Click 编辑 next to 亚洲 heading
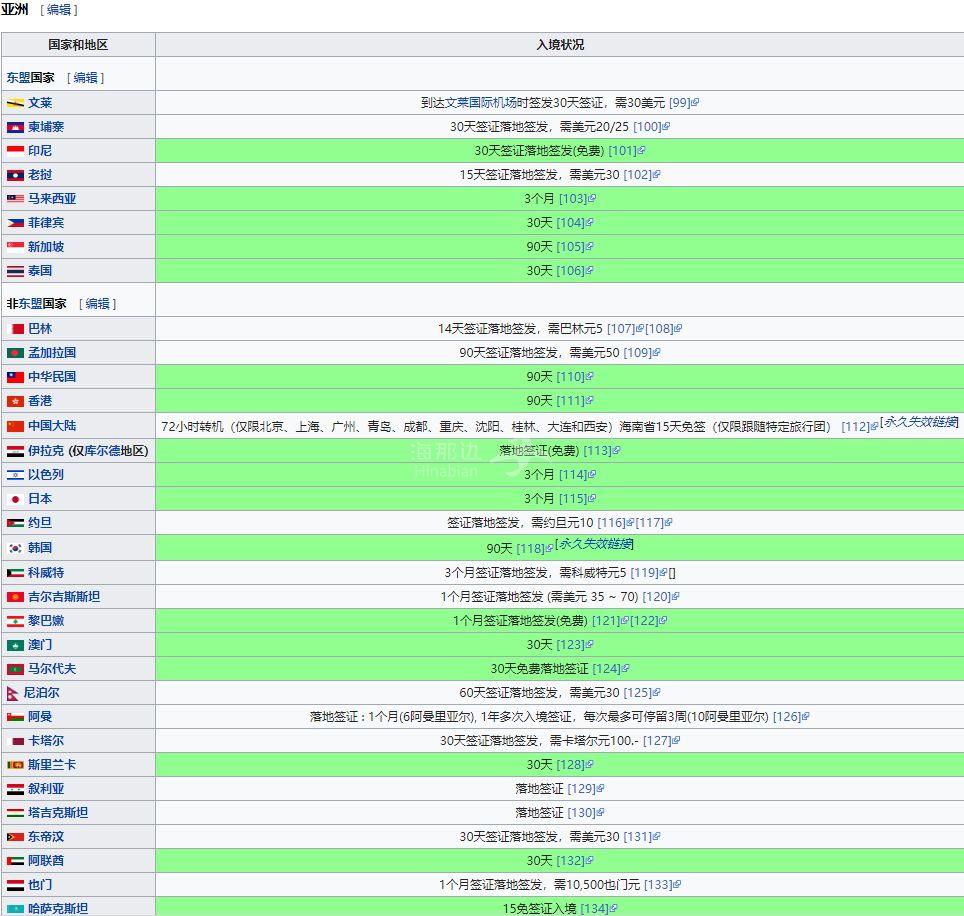Viewport: 964px width, 916px height. pos(59,9)
